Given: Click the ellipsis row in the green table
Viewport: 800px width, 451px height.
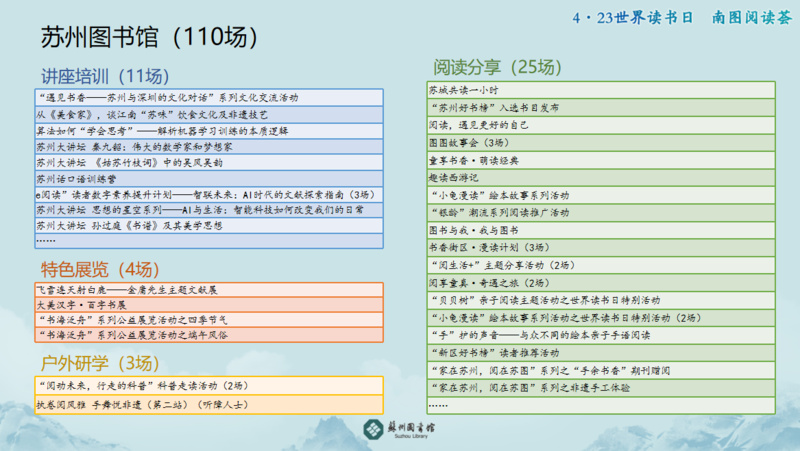Looking at the screenshot, I should click(x=601, y=405).
